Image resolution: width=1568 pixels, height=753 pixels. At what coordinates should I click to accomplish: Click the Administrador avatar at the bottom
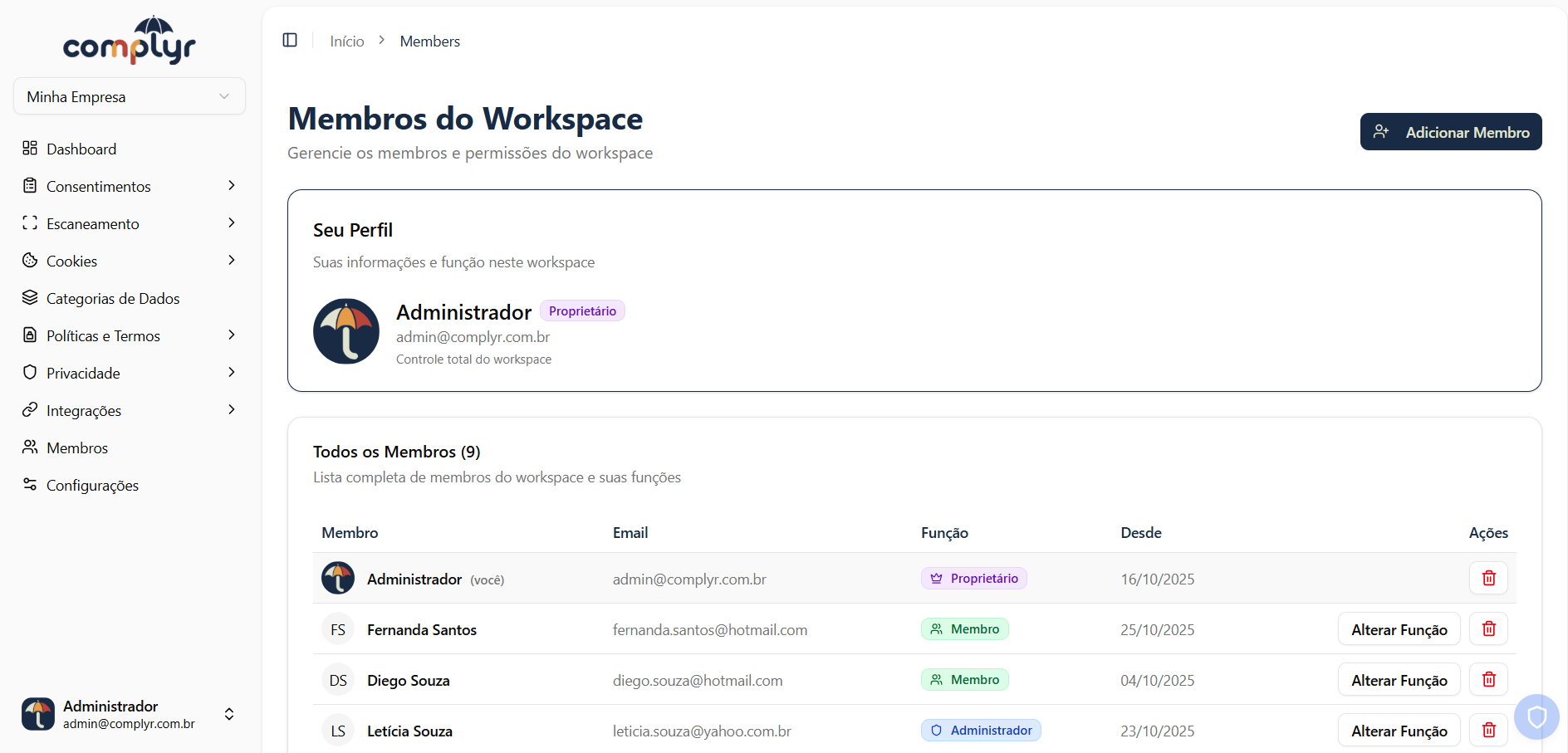pyautogui.click(x=37, y=714)
